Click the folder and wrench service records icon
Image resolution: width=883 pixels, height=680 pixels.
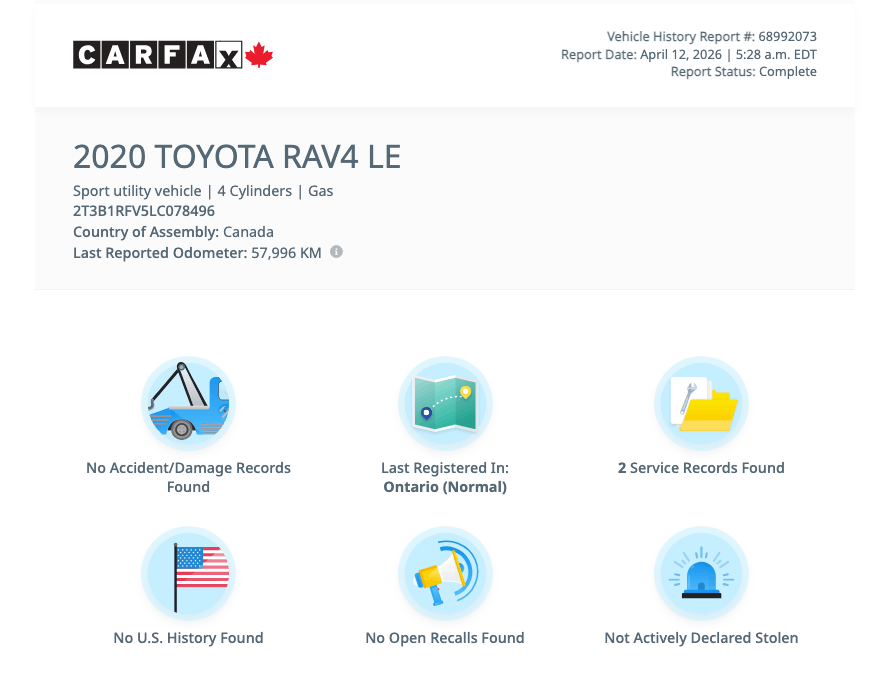pyautogui.click(x=701, y=404)
